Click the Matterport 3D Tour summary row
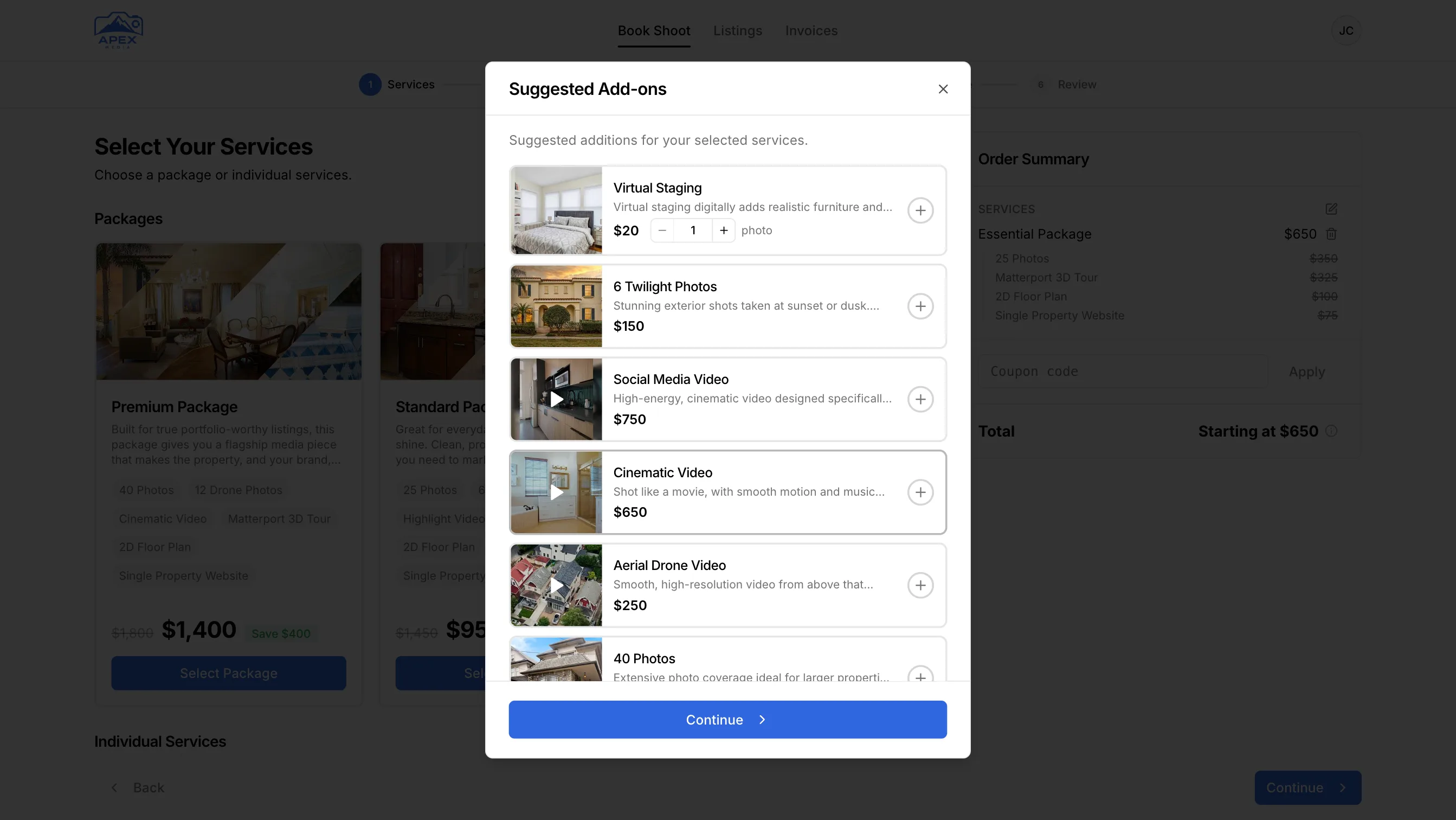This screenshot has height=820, width=1456. [x=1166, y=277]
